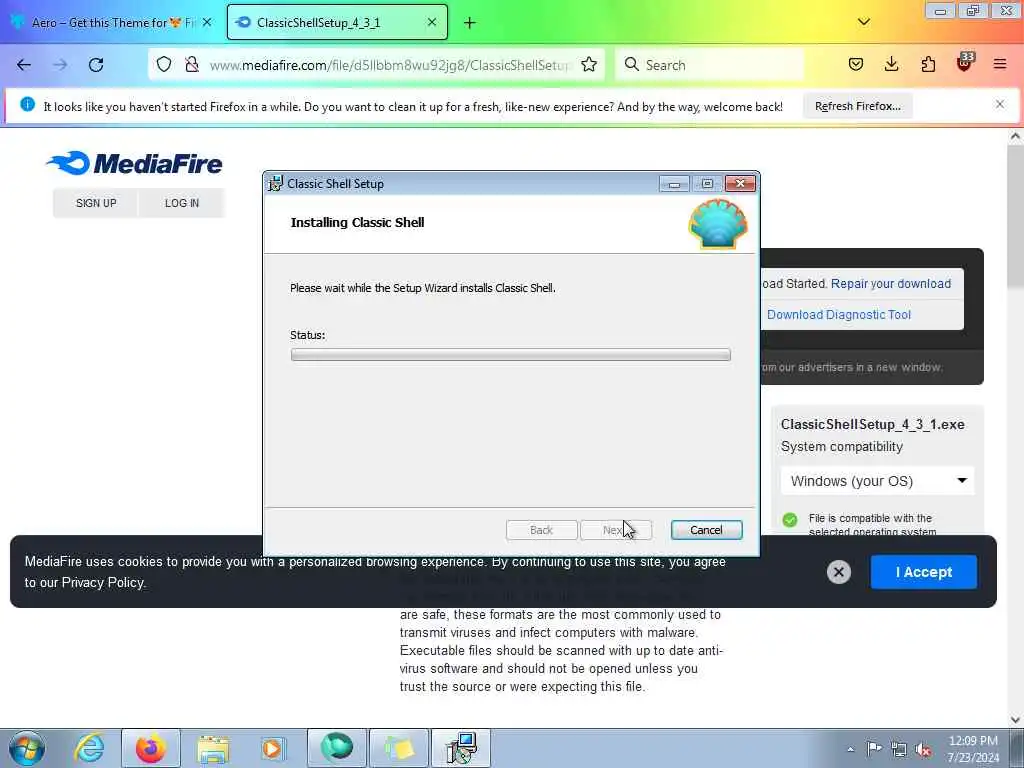Close the ClassicShellSetup_4_3_1 tab
This screenshot has height=768, width=1024.
coord(432,22)
